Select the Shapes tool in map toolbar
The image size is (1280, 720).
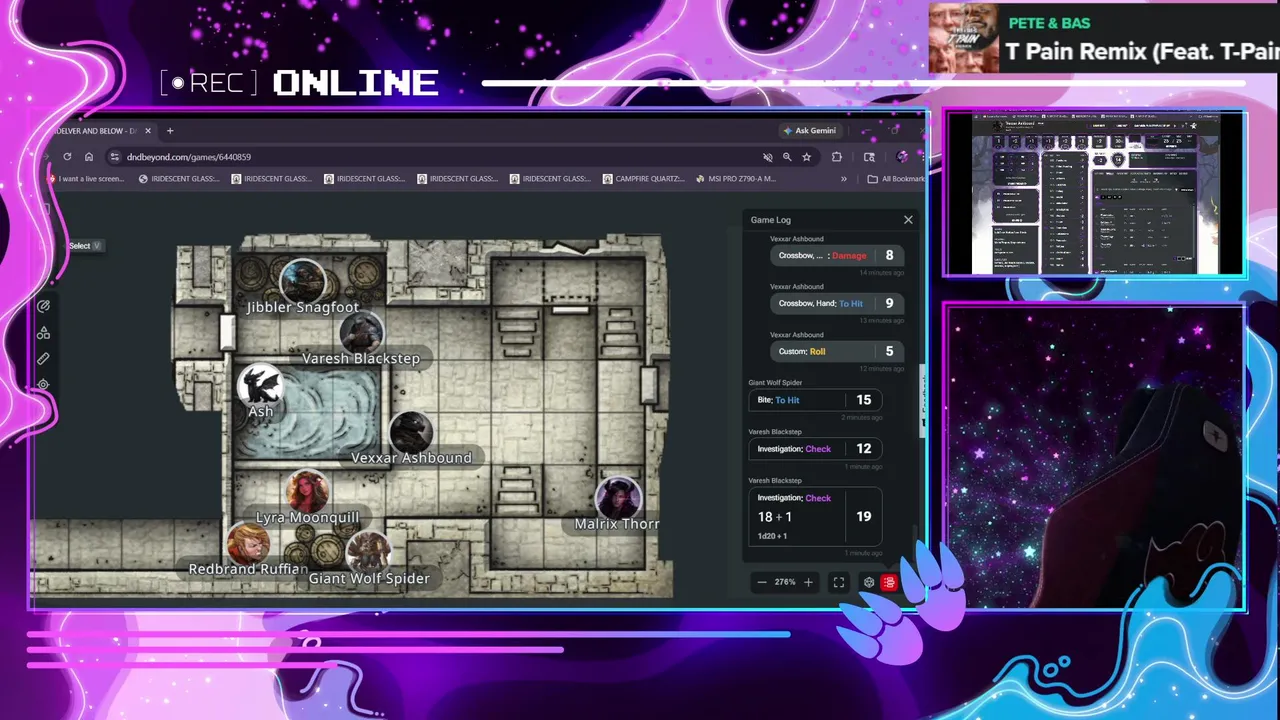tap(43, 333)
